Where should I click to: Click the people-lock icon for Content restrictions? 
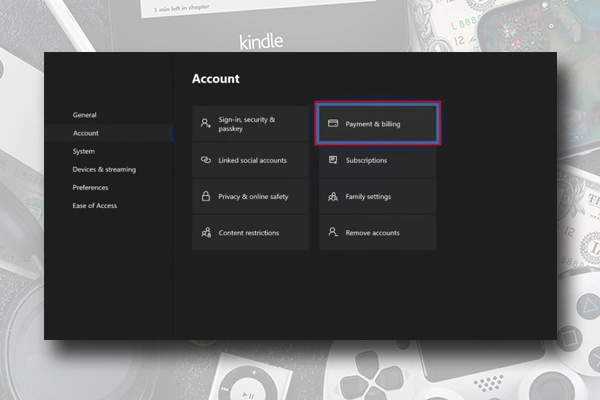click(206, 232)
